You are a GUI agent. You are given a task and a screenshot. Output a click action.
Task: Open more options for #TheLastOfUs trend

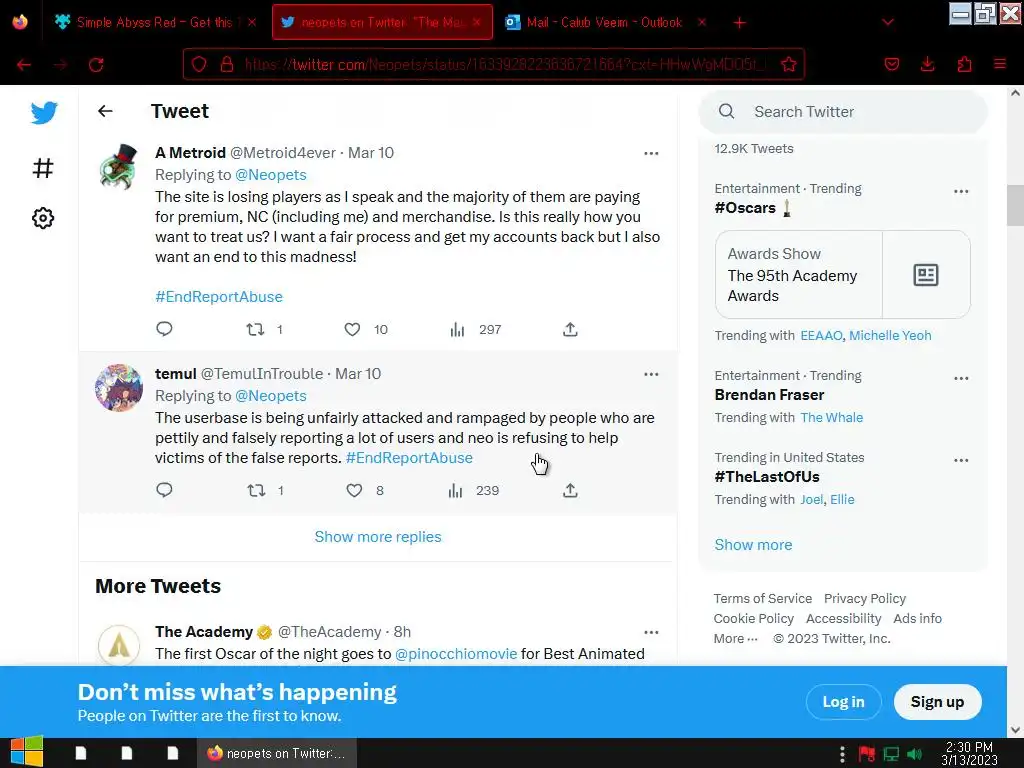(x=961, y=460)
